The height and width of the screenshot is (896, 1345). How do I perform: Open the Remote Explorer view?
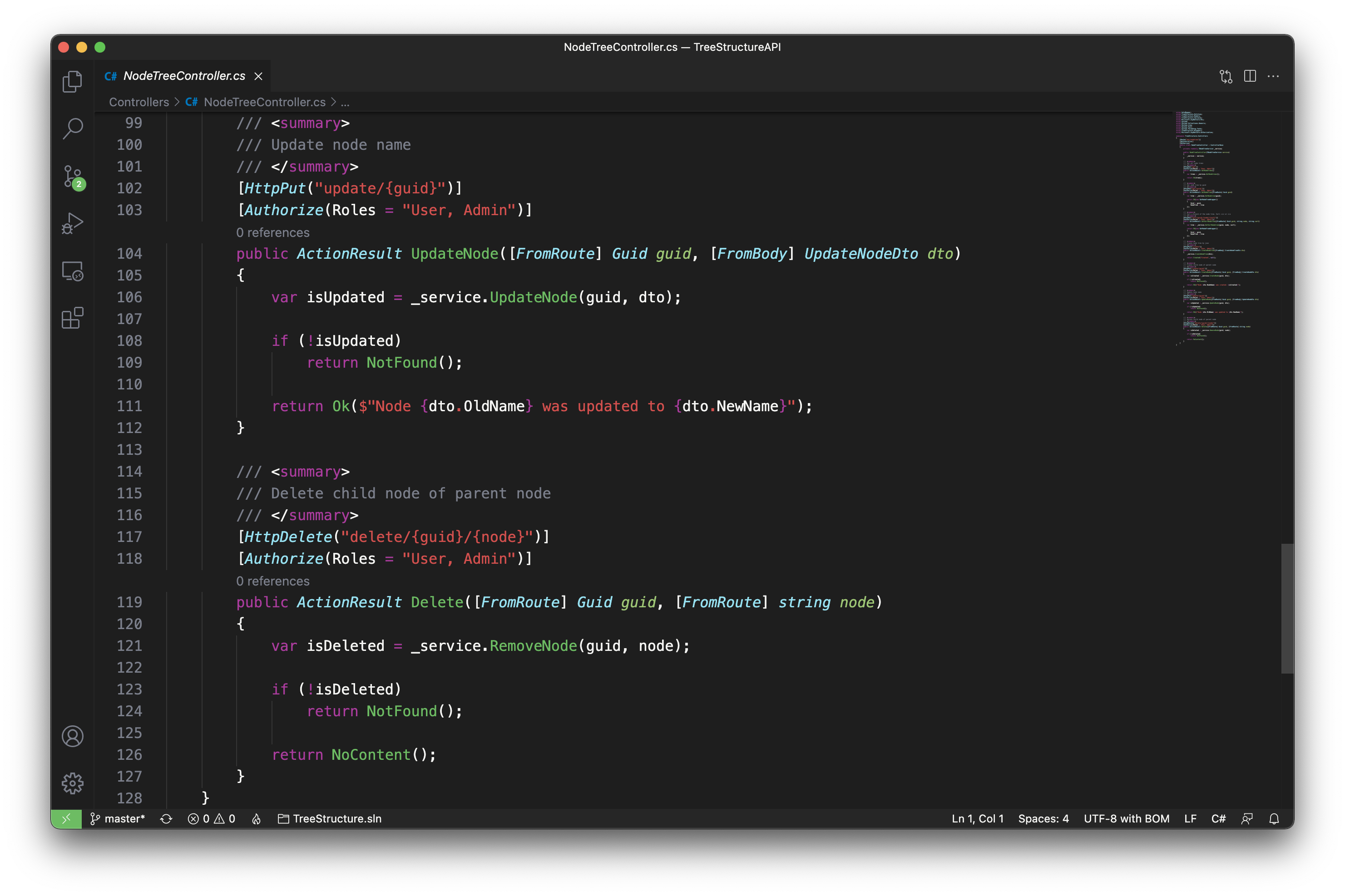[x=73, y=271]
